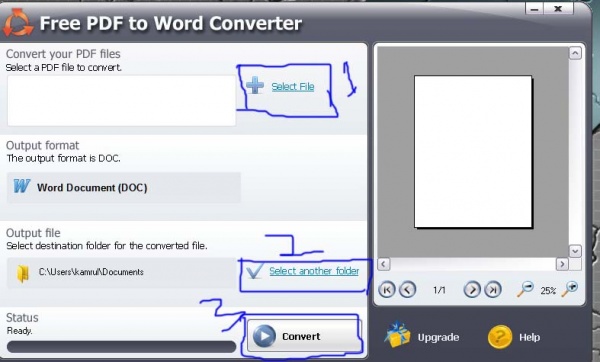
Task: Zoom out the preview with minus magnifier
Action: click(x=525, y=289)
